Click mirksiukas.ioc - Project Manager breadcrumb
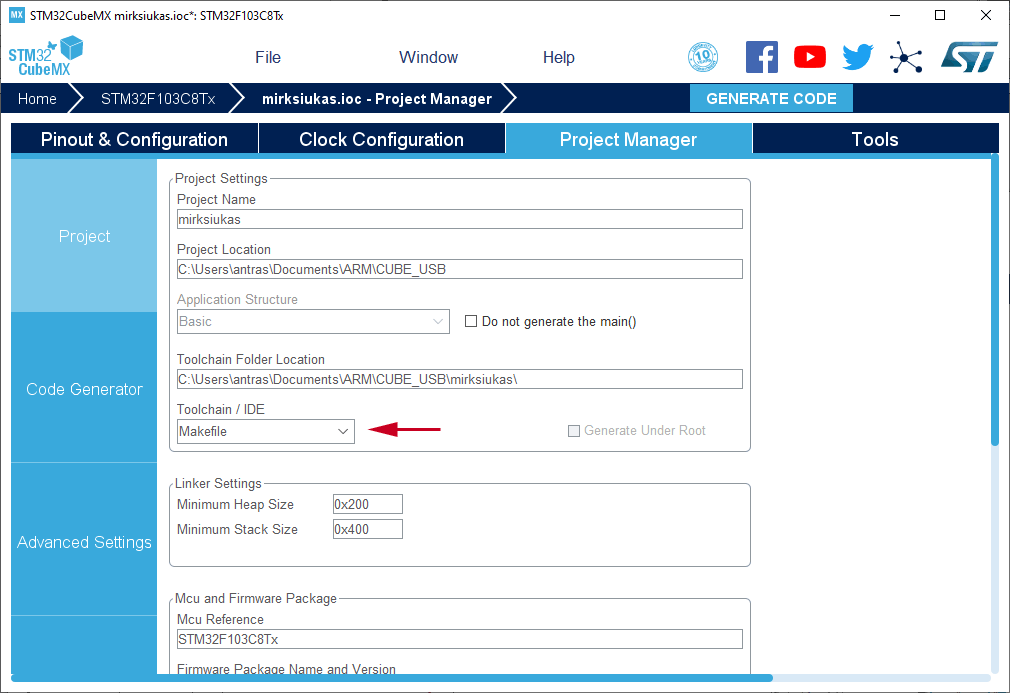 (x=377, y=99)
